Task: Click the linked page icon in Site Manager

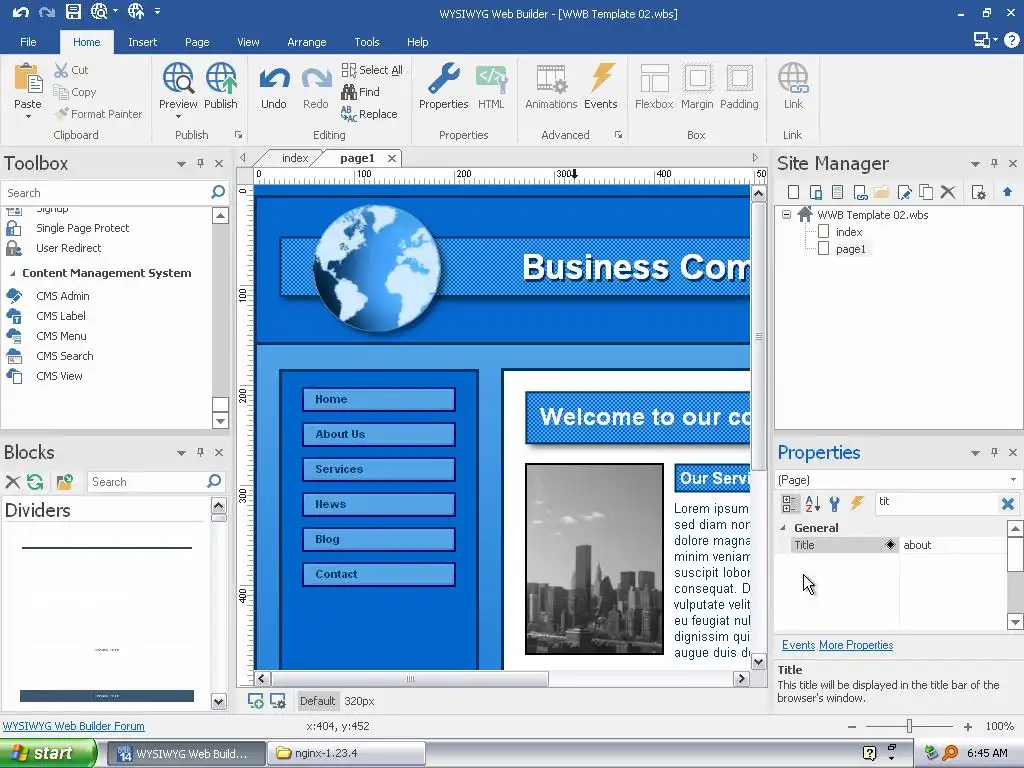Action: click(x=860, y=192)
